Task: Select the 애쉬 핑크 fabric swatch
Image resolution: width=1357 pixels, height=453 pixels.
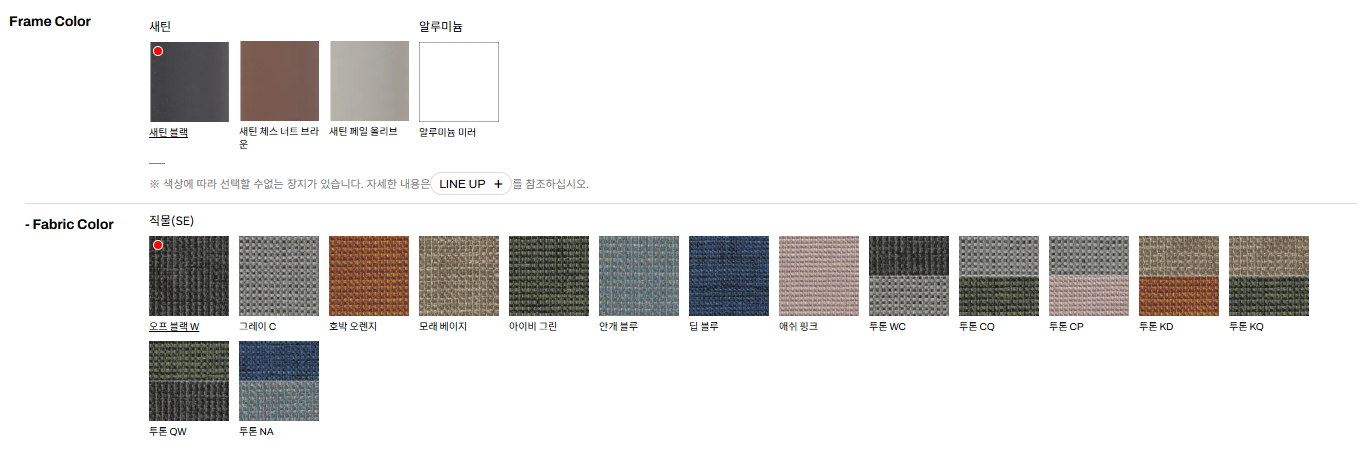Action: (819, 276)
